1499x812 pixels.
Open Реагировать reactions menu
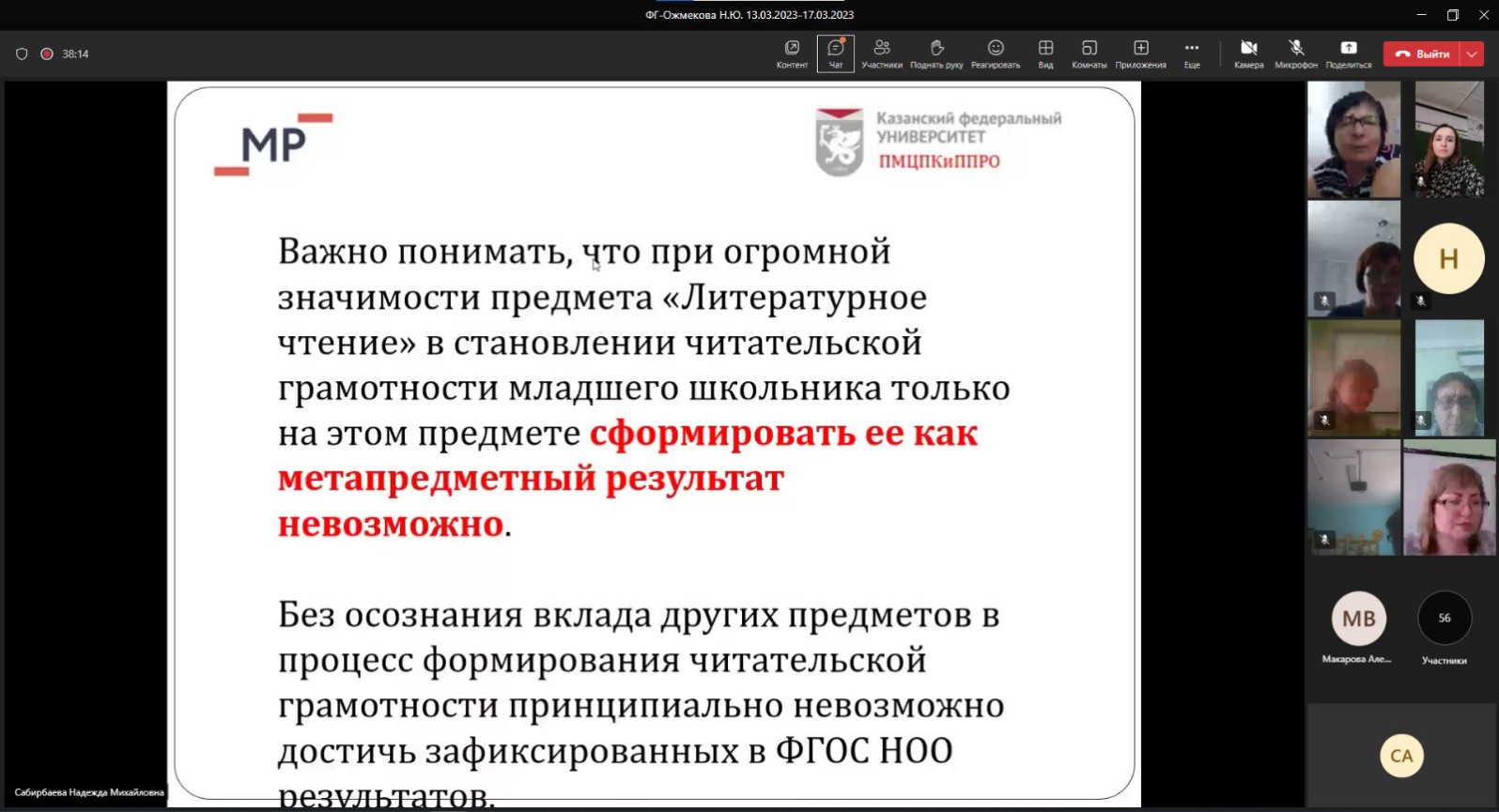pos(995,54)
